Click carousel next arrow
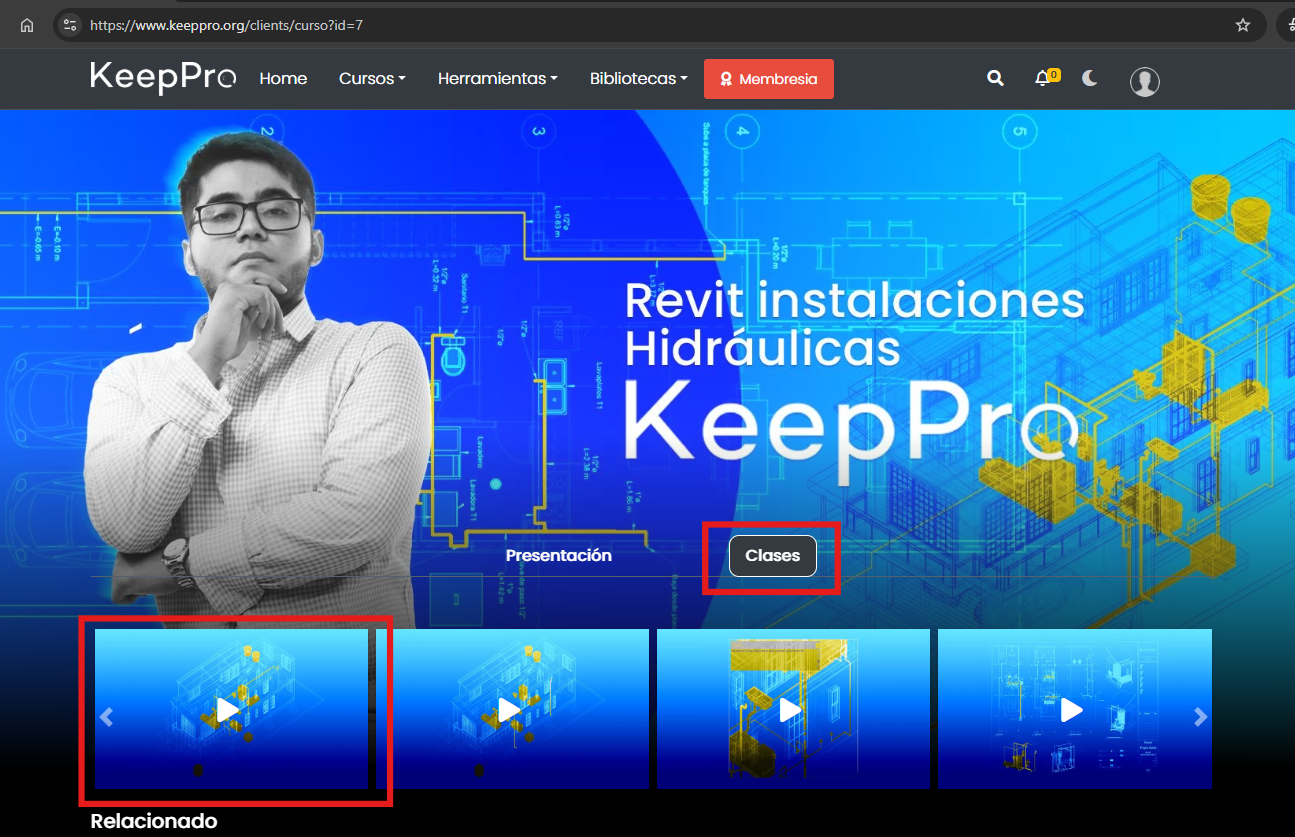1295x837 pixels. [x=1201, y=716]
